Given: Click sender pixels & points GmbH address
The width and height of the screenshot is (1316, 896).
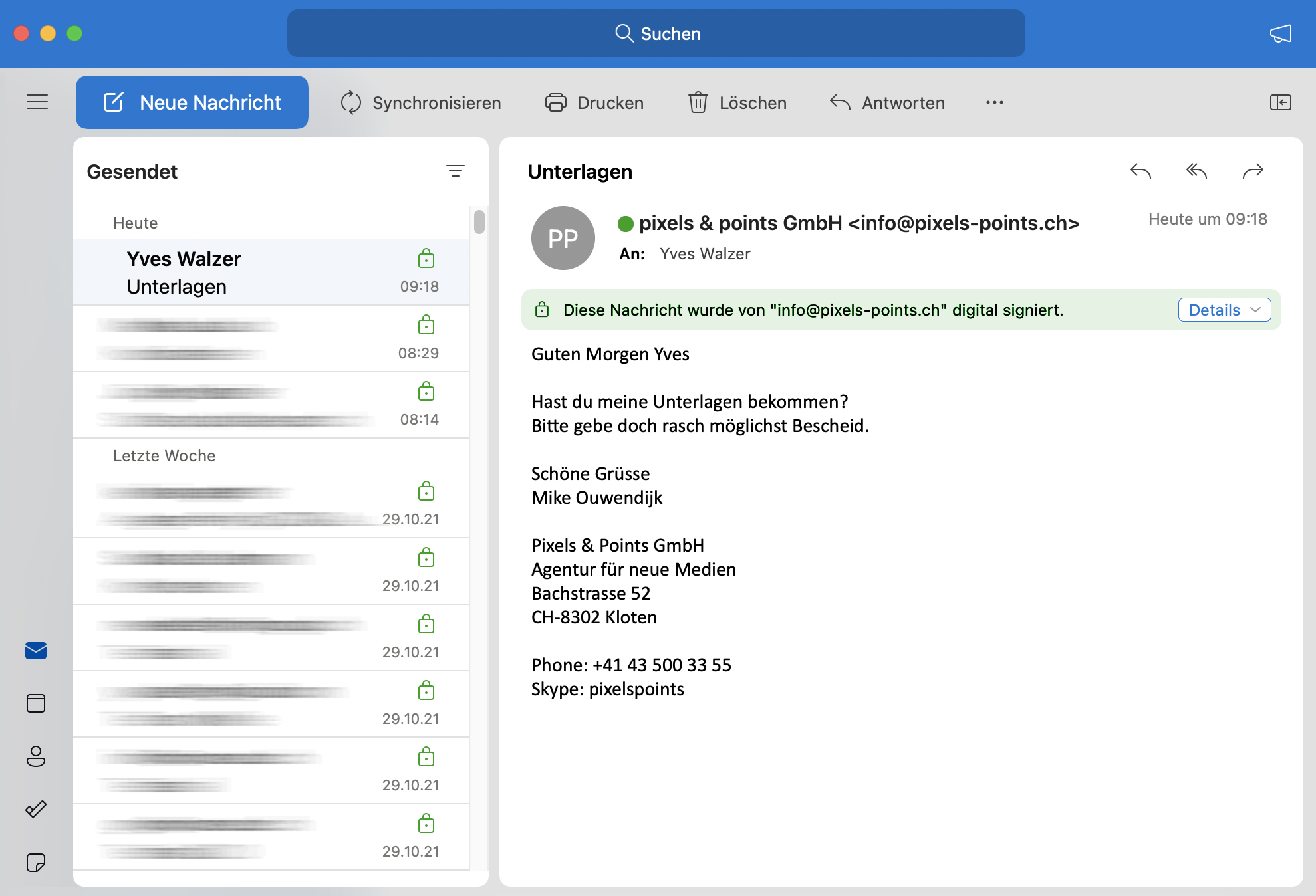Looking at the screenshot, I should (x=859, y=223).
